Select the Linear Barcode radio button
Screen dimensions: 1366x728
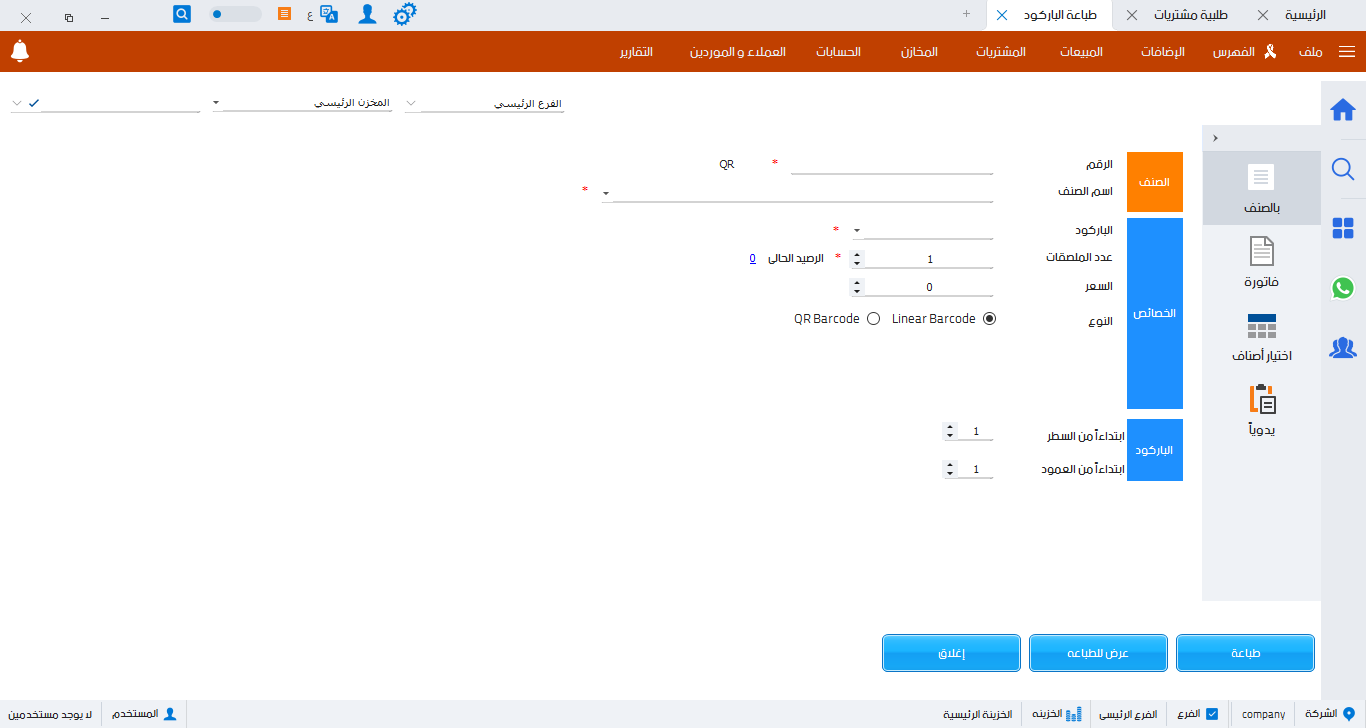pyautogui.click(x=990, y=319)
